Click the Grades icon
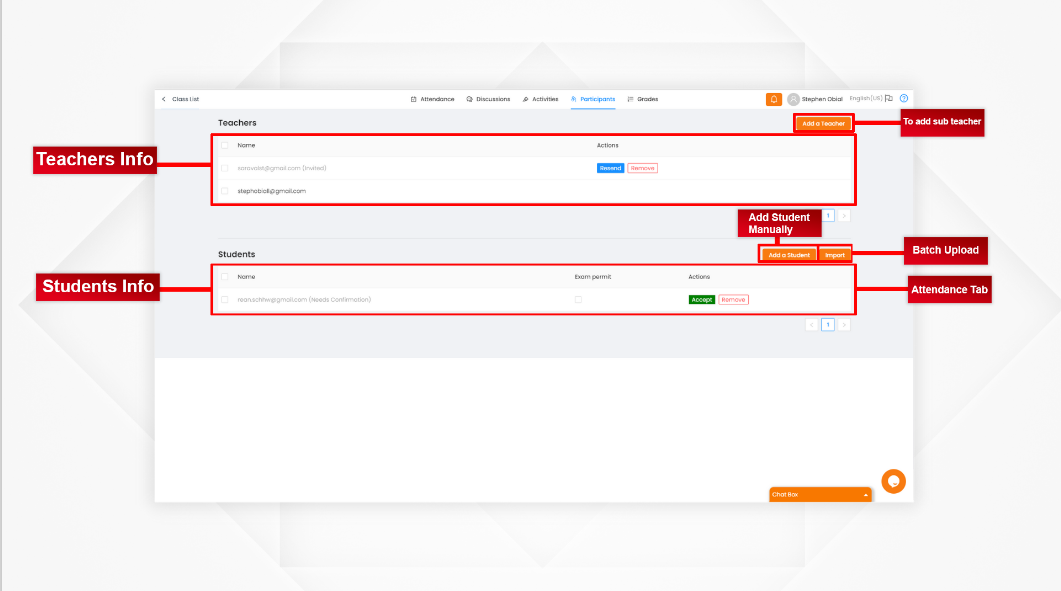The height and width of the screenshot is (591, 1061). click(630, 99)
